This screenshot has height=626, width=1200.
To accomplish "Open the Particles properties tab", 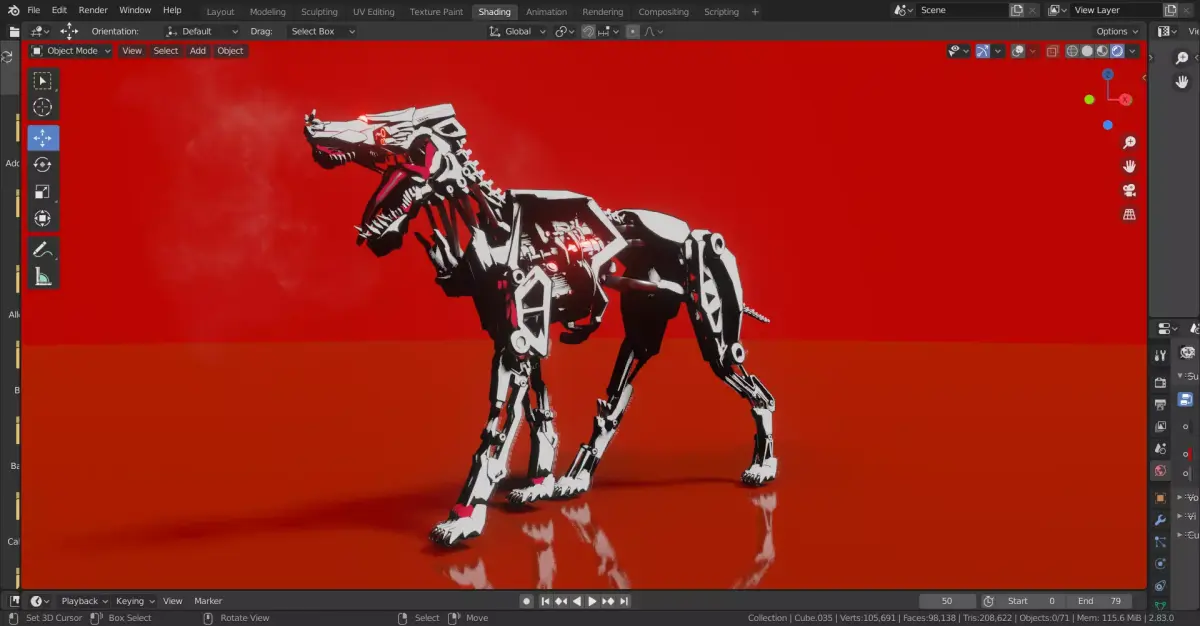I will [x=1160, y=542].
